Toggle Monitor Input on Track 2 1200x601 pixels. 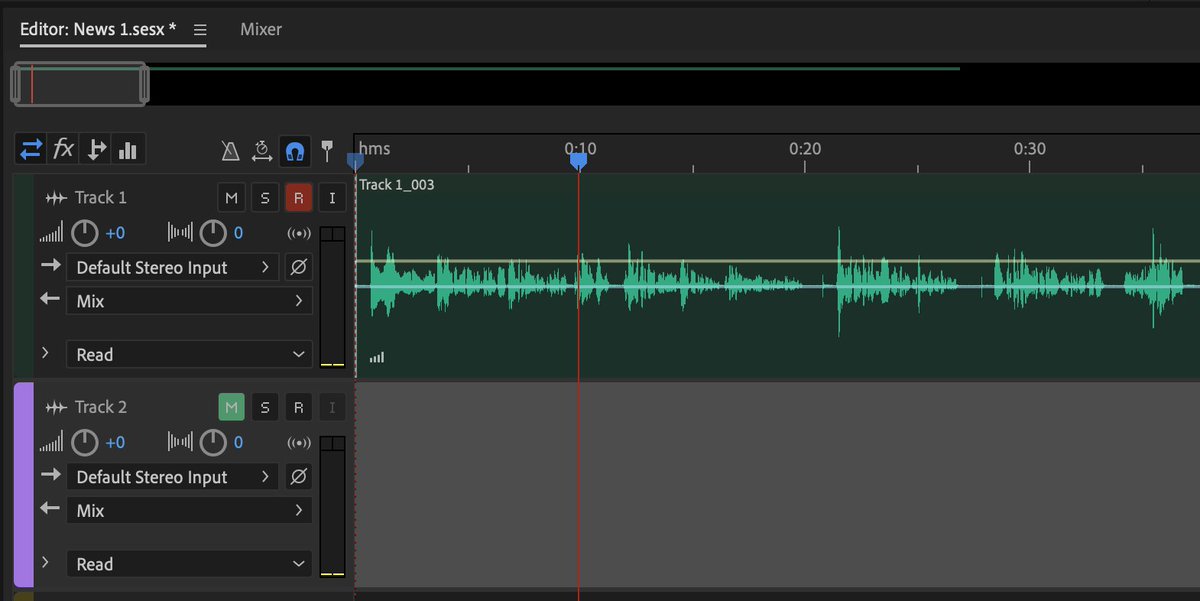pyautogui.click(x=332, y=407)
